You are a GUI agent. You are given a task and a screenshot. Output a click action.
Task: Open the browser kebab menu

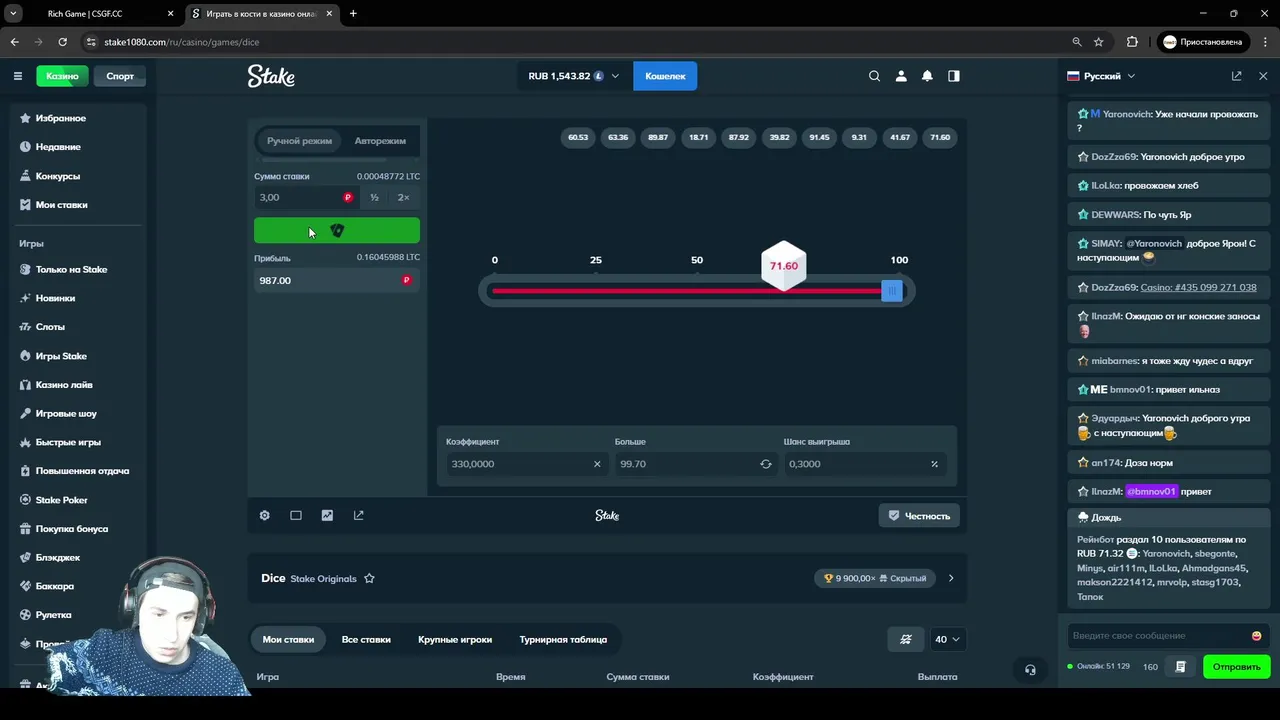point(1264,42)
